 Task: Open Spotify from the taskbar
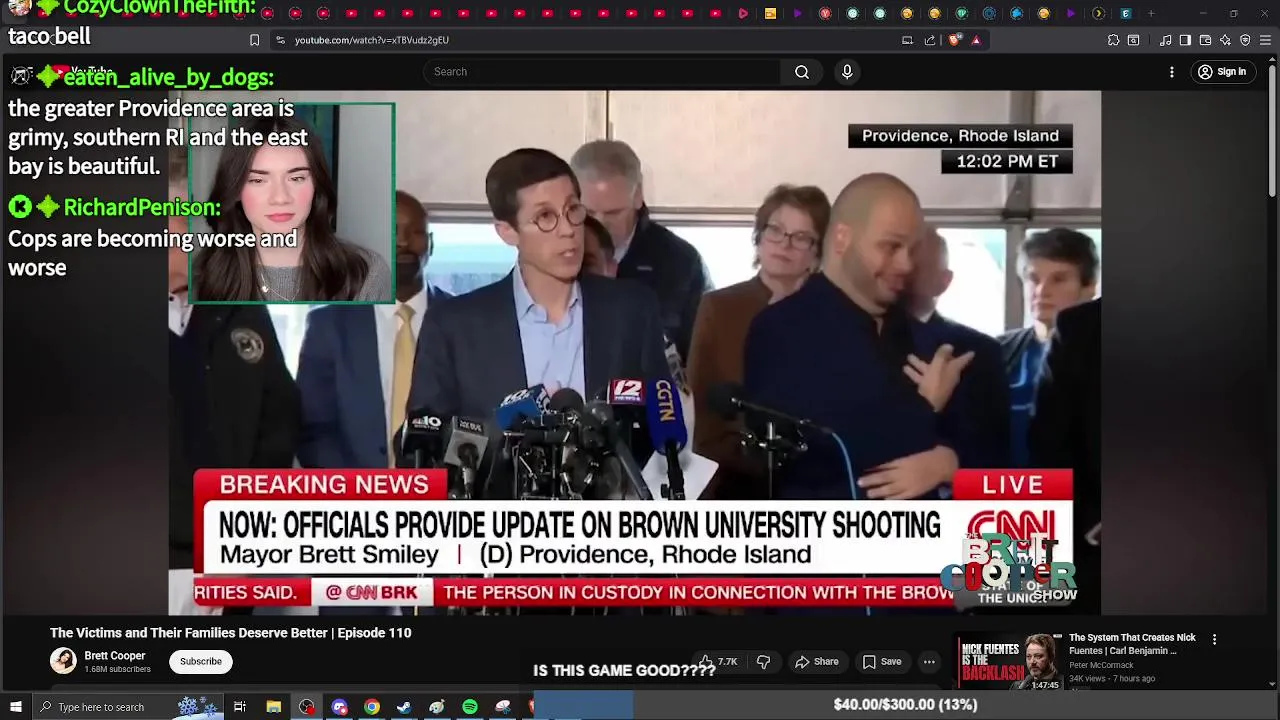[470, 707]
